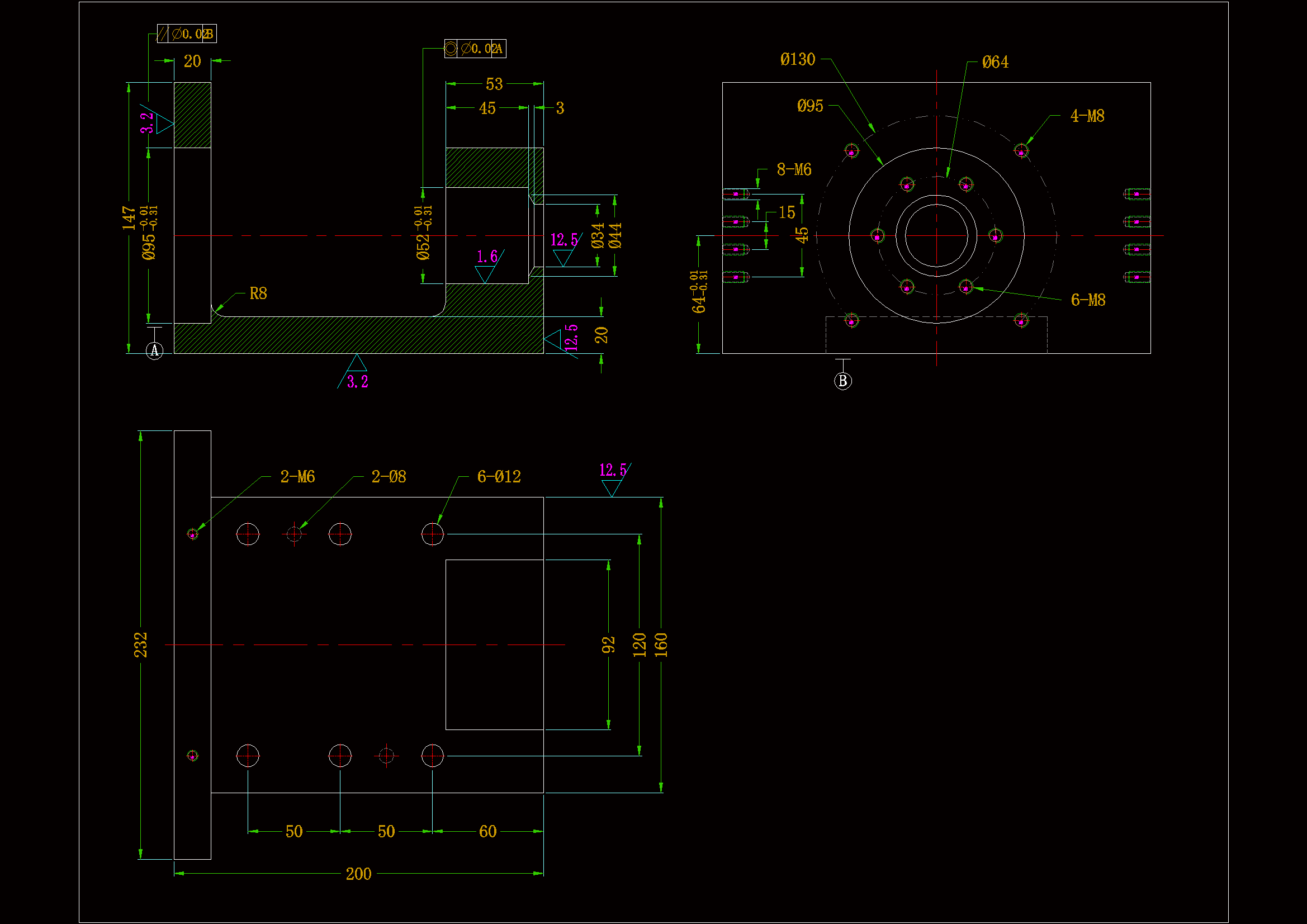This screenshot has height=924, width=1307.
Task: Click the datum B circle symbol
Action: tap(842, 381)
